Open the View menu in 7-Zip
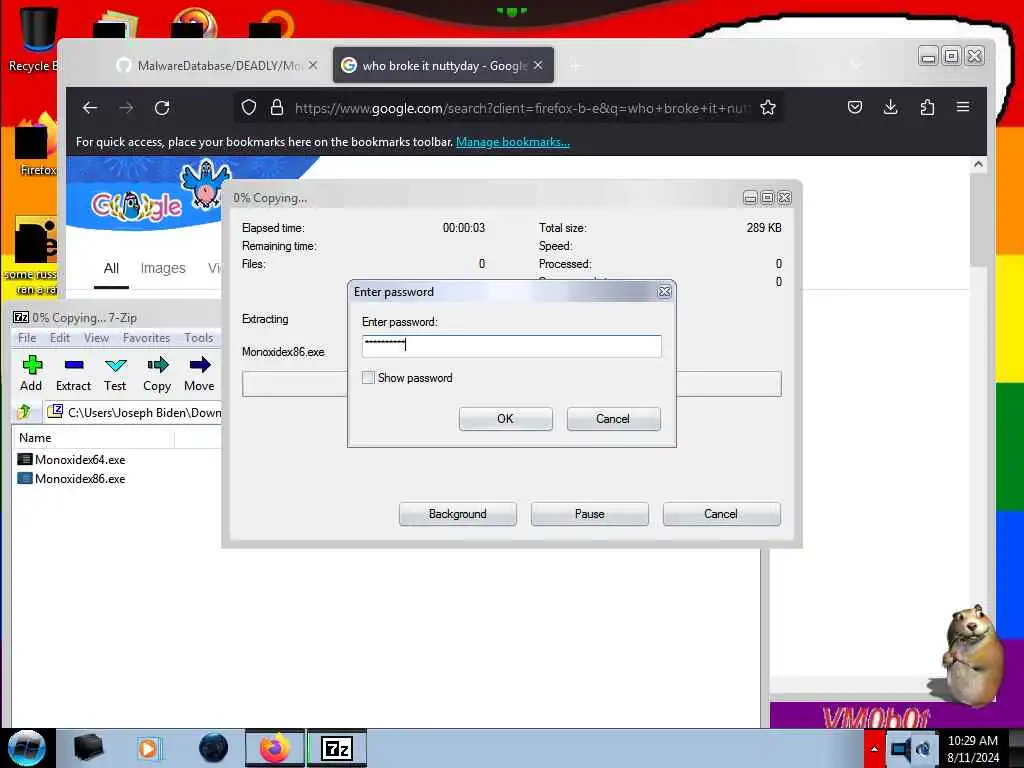This screenshot has height=768, width=1024. click(96, 338)
